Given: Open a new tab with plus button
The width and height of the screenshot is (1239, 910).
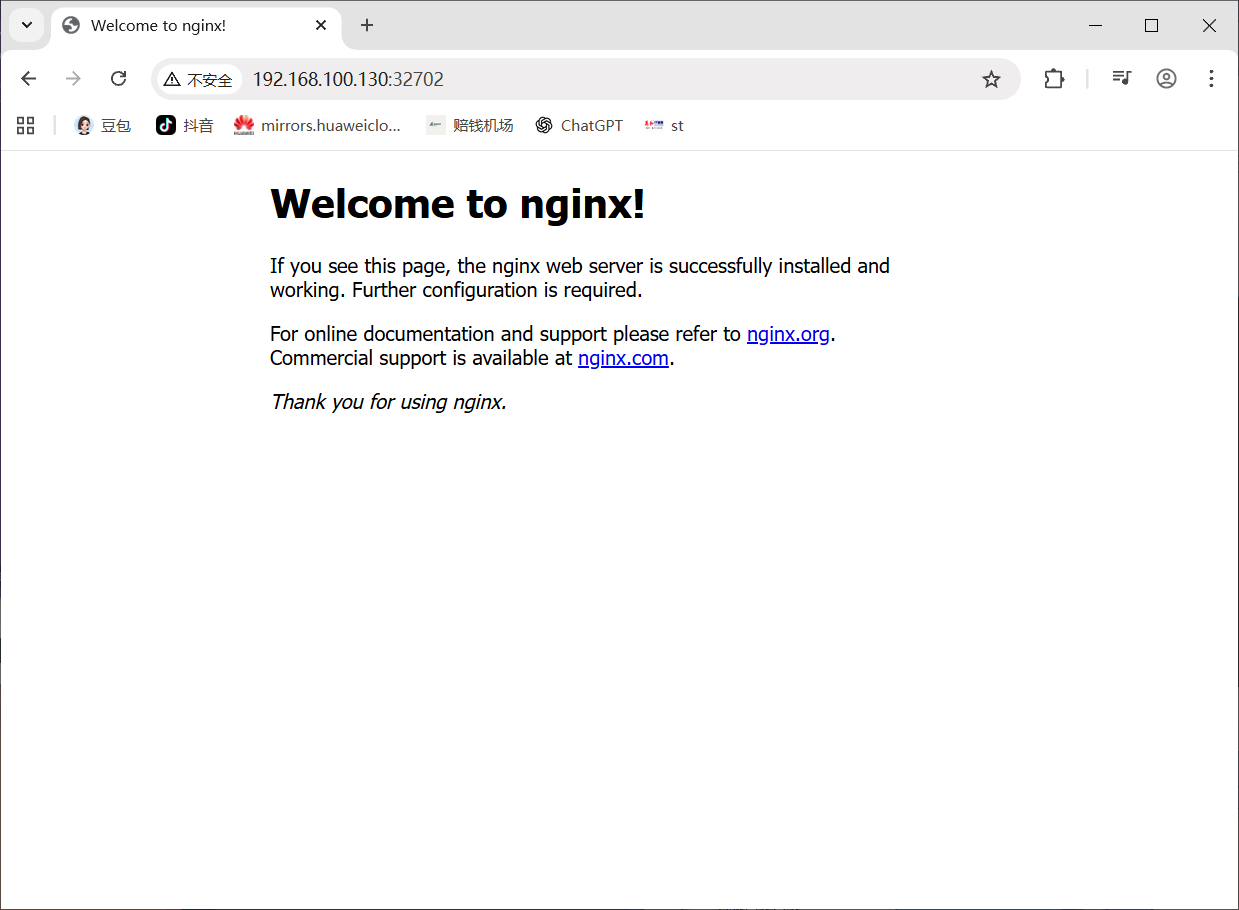Looking at the screenshot, I should [x=367, y=25].
